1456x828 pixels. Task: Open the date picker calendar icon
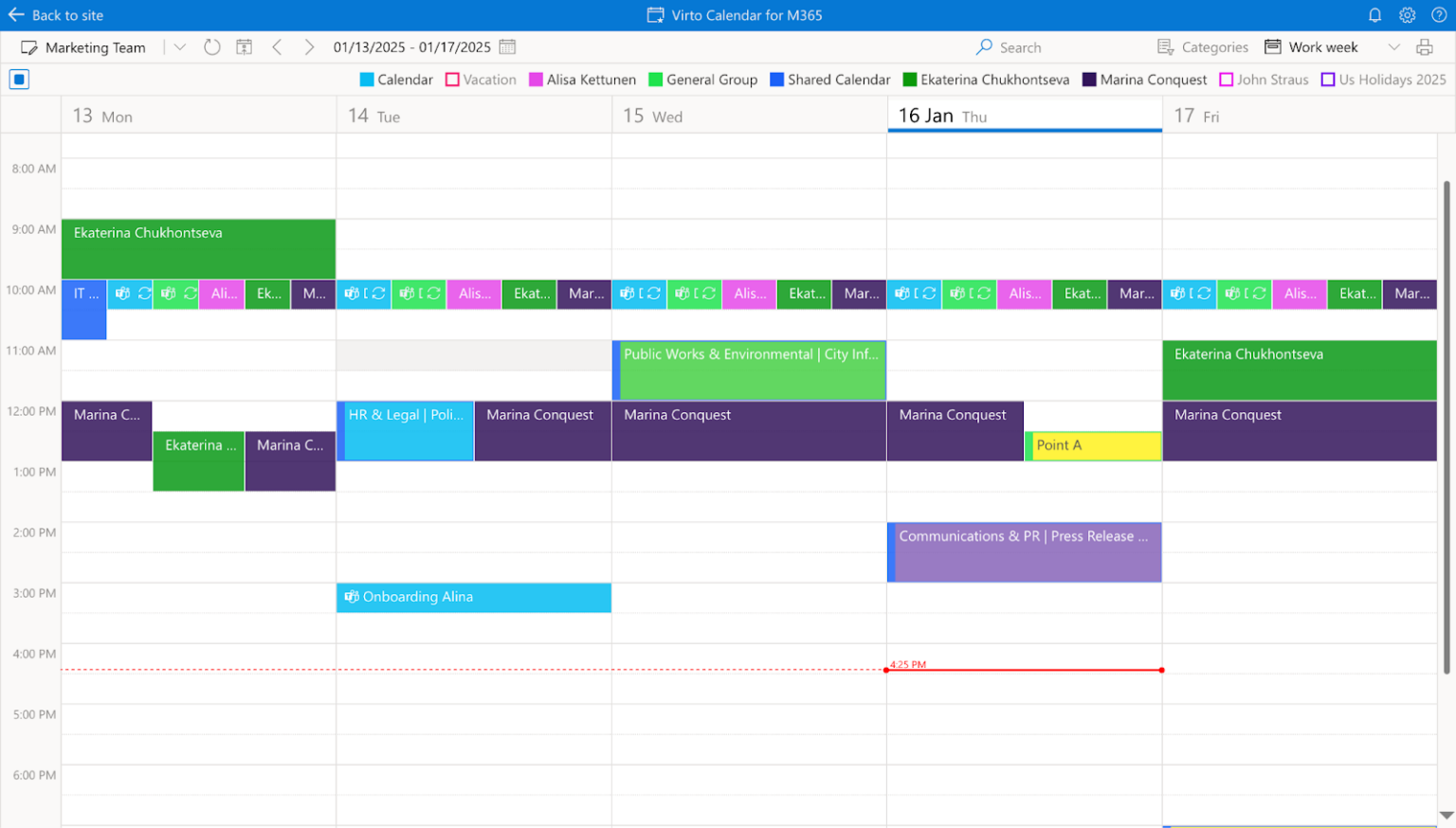508,46
